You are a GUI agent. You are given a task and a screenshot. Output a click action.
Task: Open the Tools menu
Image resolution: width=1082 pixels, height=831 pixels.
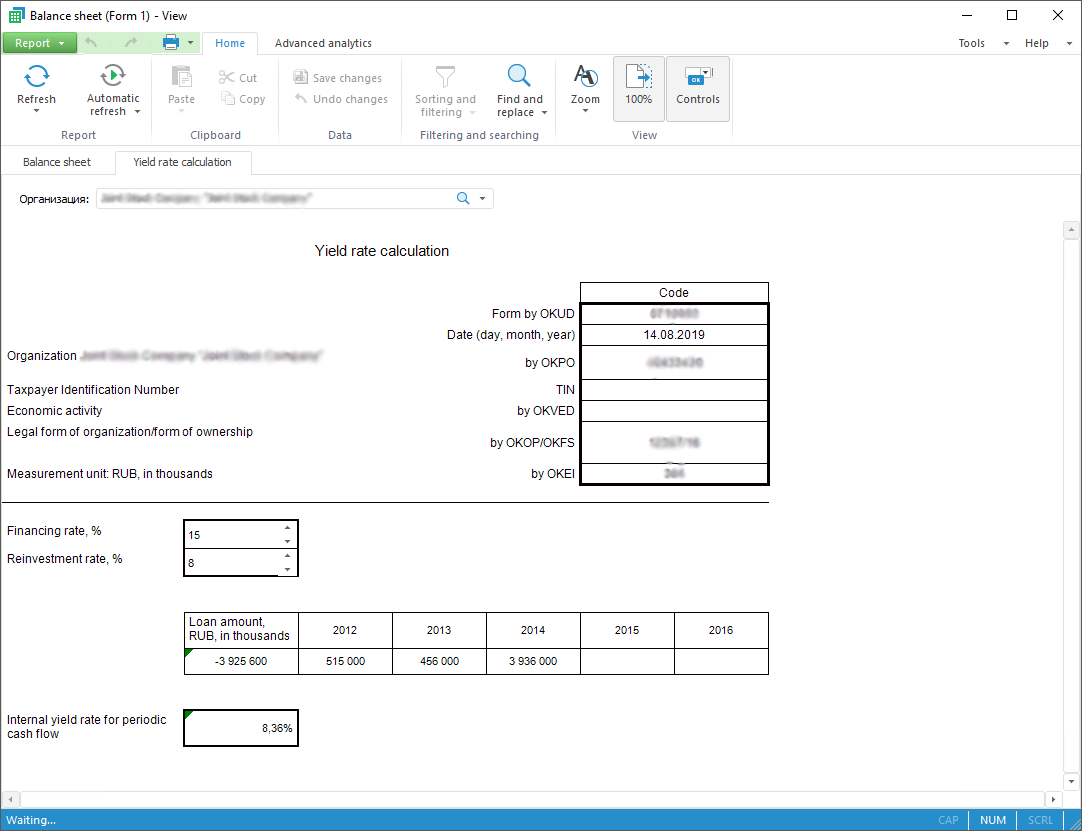coord(971,43)
